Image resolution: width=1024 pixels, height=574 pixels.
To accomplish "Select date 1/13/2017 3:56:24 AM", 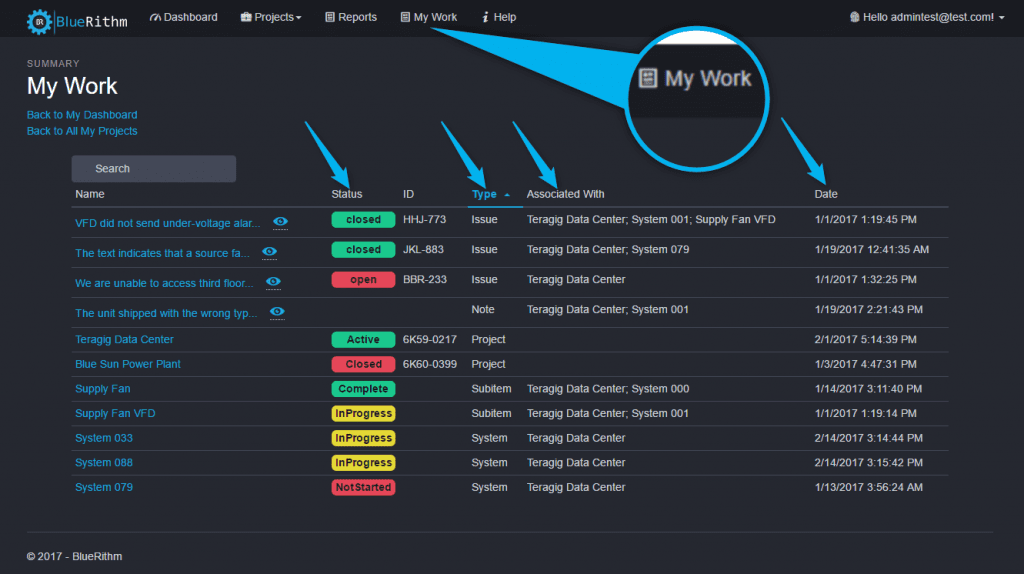I will (x=869, y=487).
